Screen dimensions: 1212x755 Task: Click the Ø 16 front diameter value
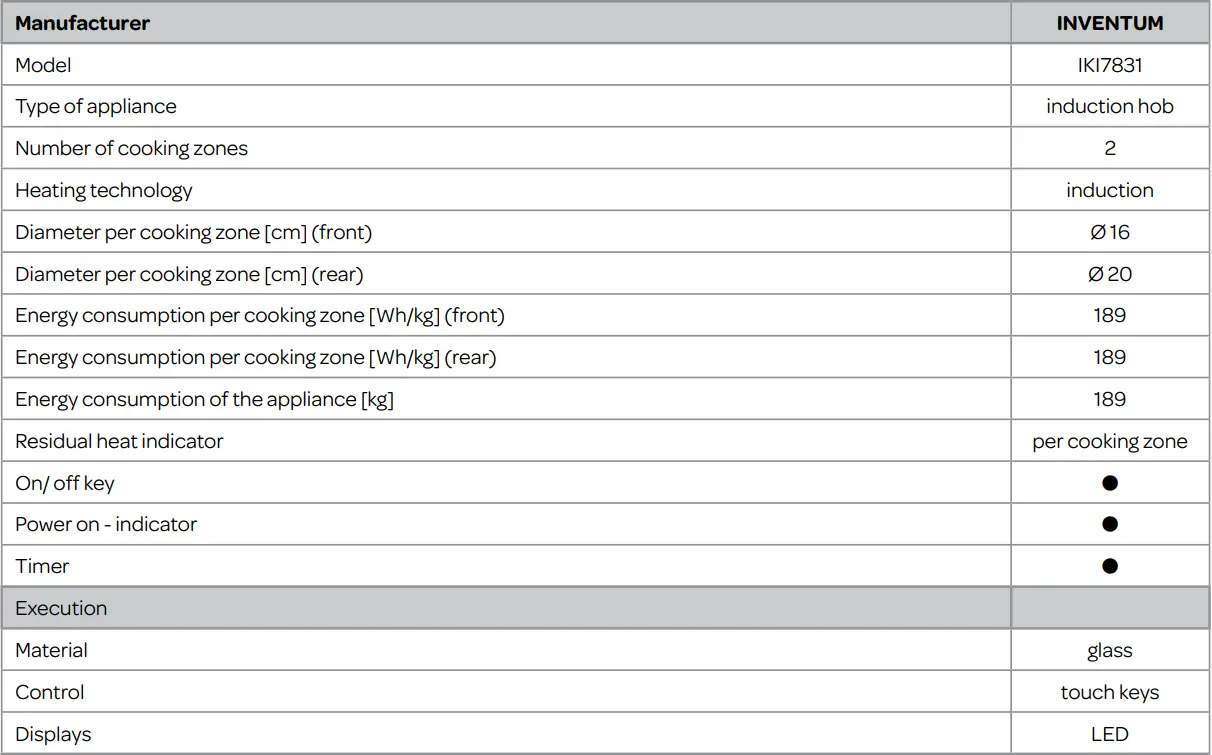[1109, 232]
